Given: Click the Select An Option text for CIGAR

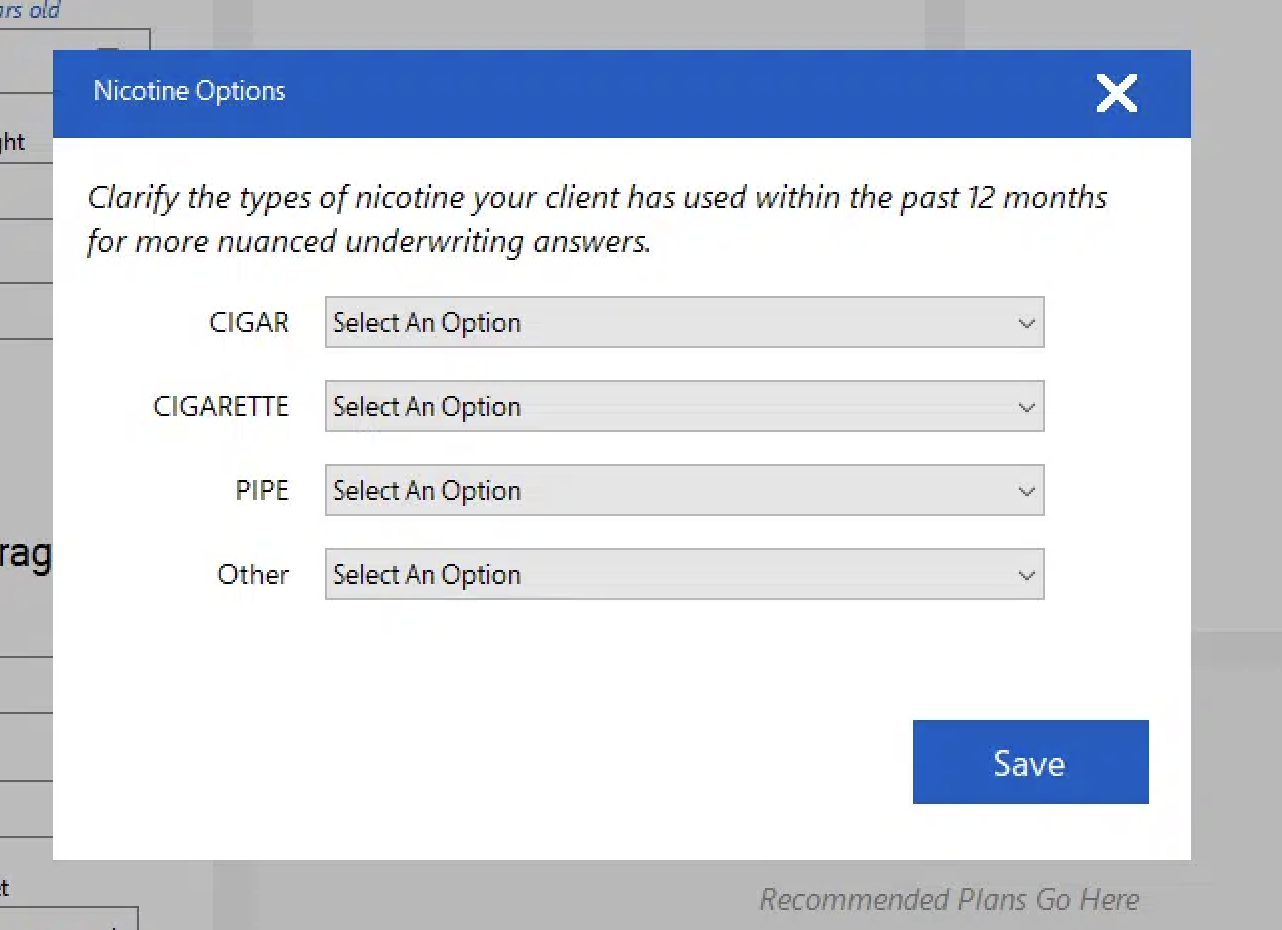Looking at the screenshot, I should point(427,323).
